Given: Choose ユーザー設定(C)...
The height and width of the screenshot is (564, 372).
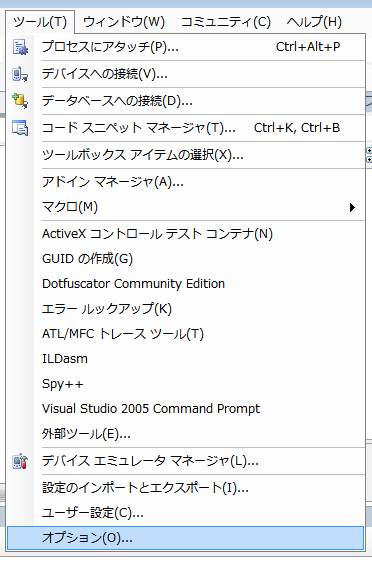Looking at the screenshot, I should (186, 513).
